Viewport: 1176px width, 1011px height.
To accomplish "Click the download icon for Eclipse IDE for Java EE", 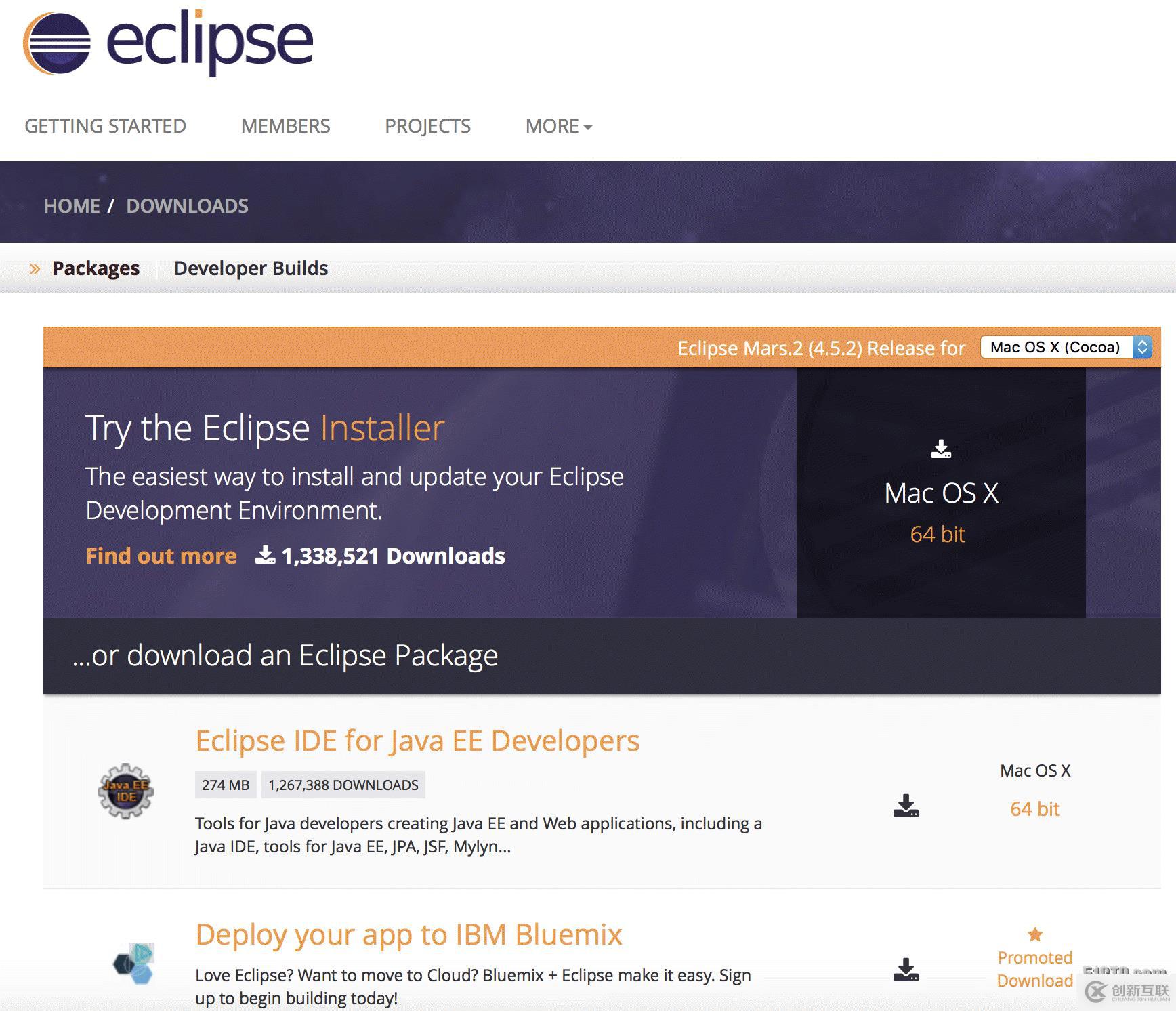I will 906,806.
